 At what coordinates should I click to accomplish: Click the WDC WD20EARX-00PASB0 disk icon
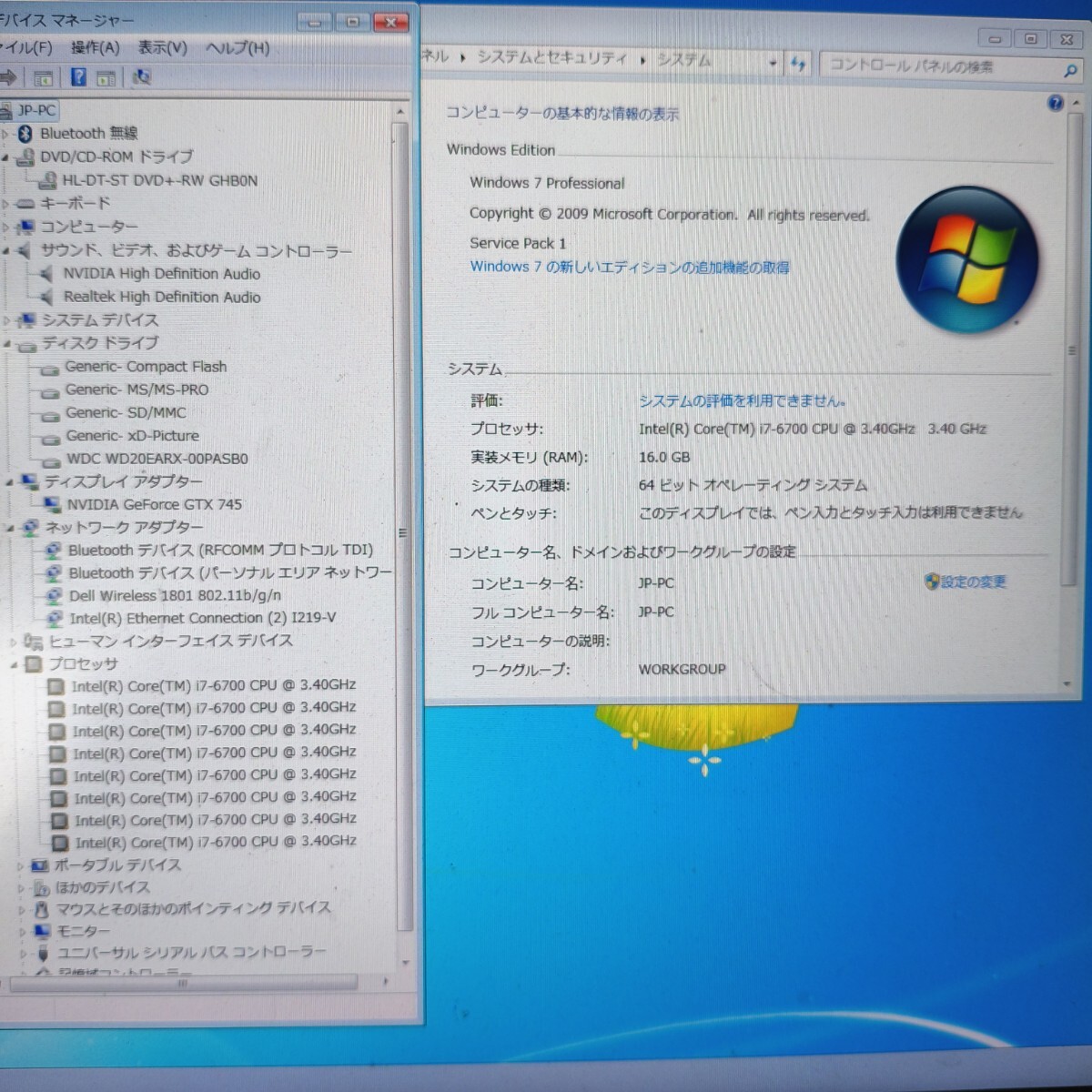(x=50, y=460)
